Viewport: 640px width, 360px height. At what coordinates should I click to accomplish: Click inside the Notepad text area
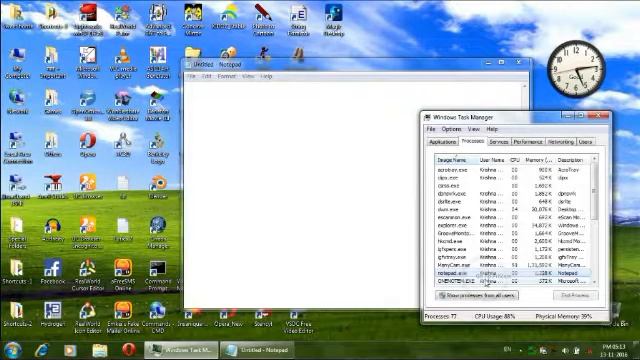[352, 195]
